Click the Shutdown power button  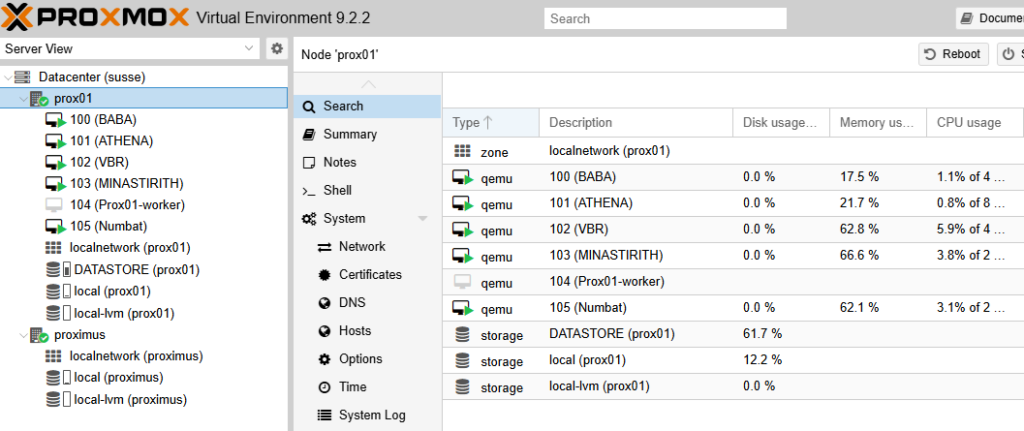(1011, 54)
